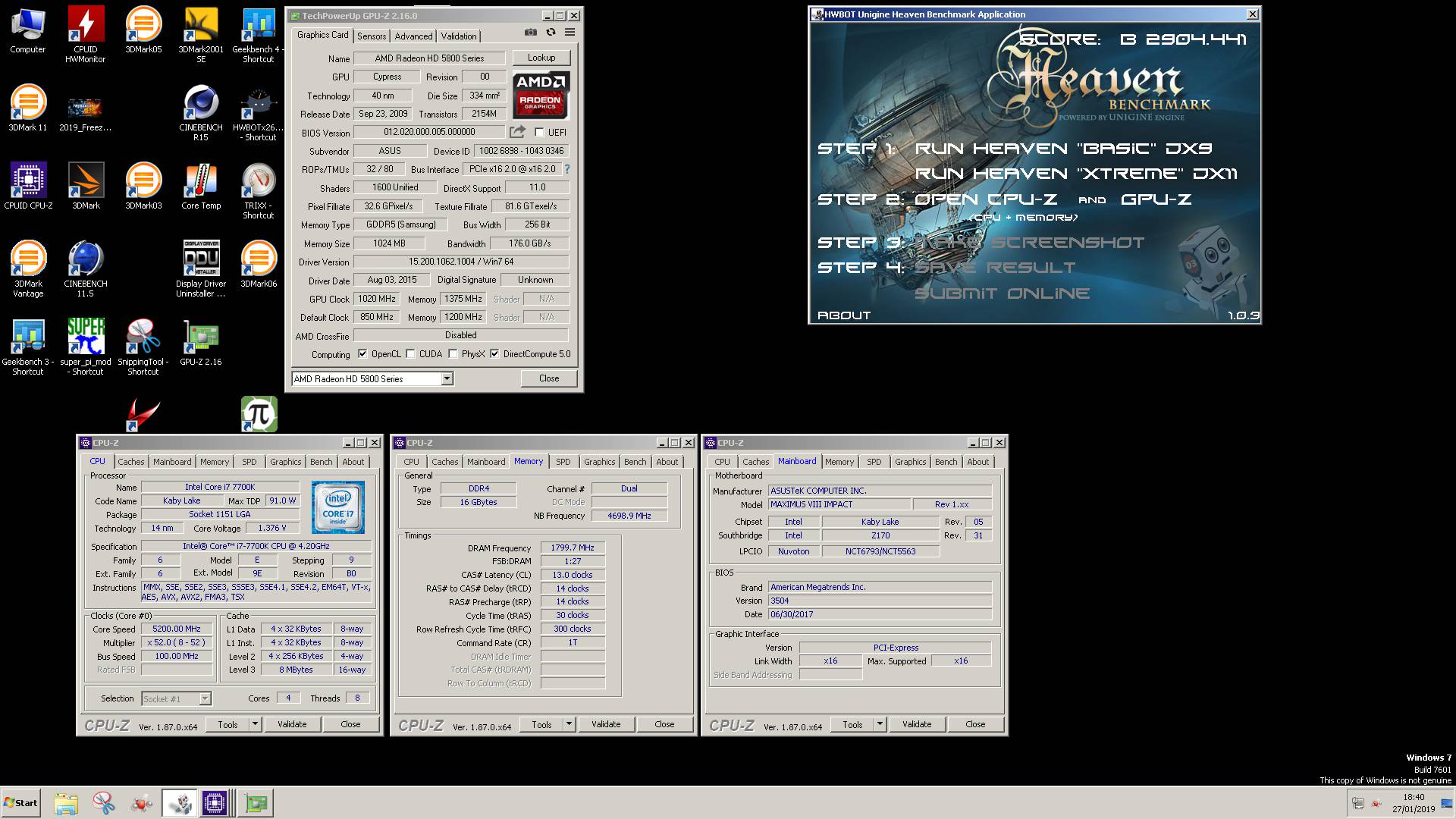Open the 3DMark 11 desktop icon
The image size is (1456, 819).
point(28,108)
